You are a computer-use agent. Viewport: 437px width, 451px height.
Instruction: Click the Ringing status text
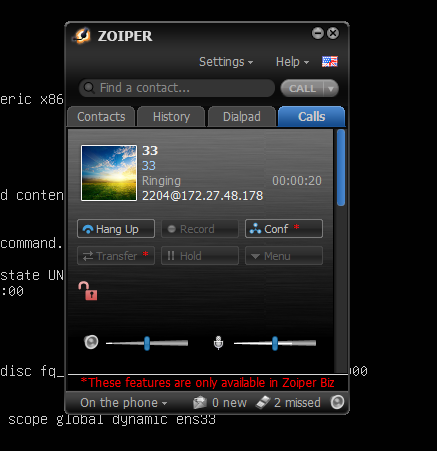tap(161, 181)
